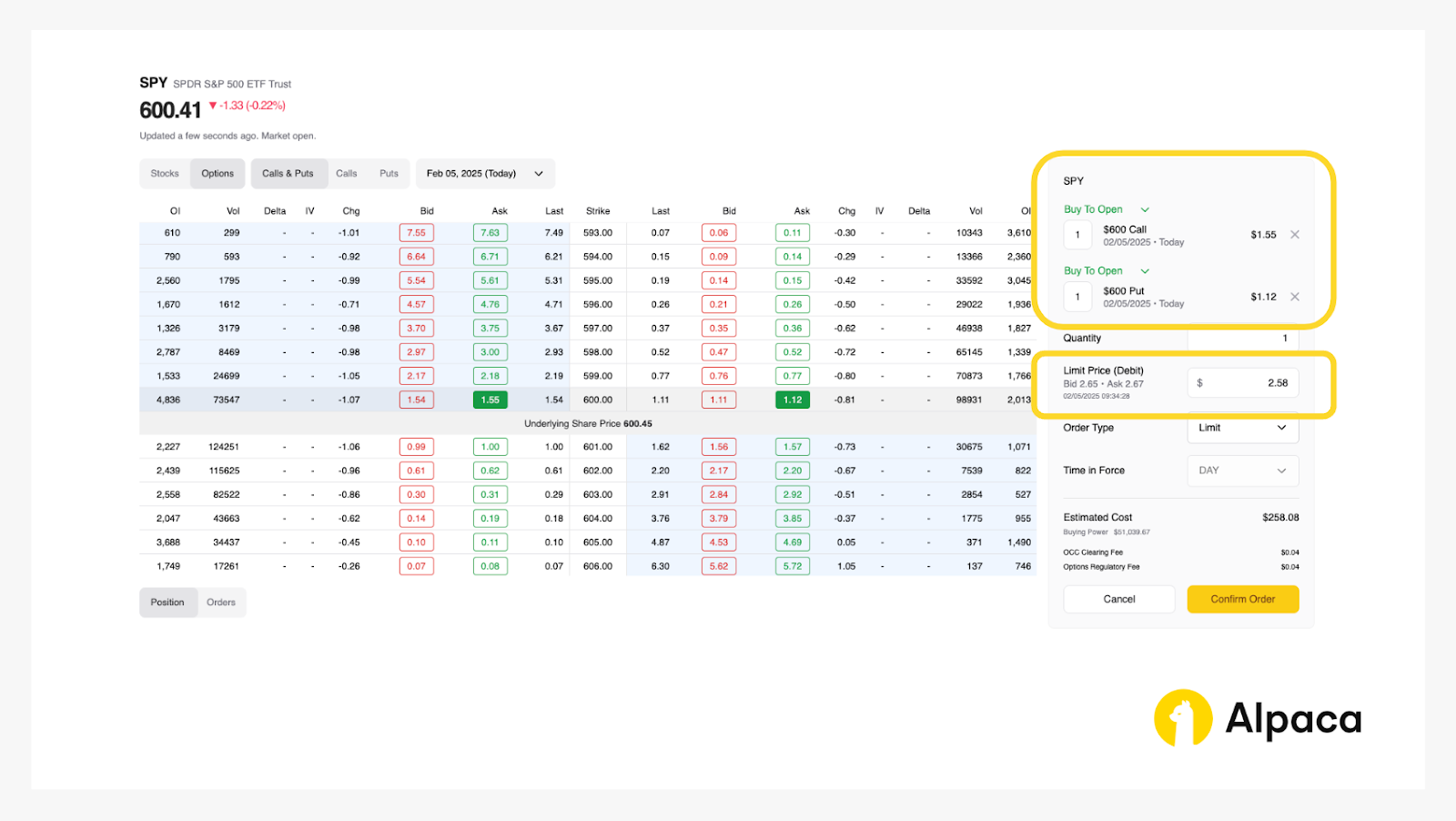Click put bid 0.14 at 595.00 strike
This screenshot has height=821, width=1456.
coord(719,280)
